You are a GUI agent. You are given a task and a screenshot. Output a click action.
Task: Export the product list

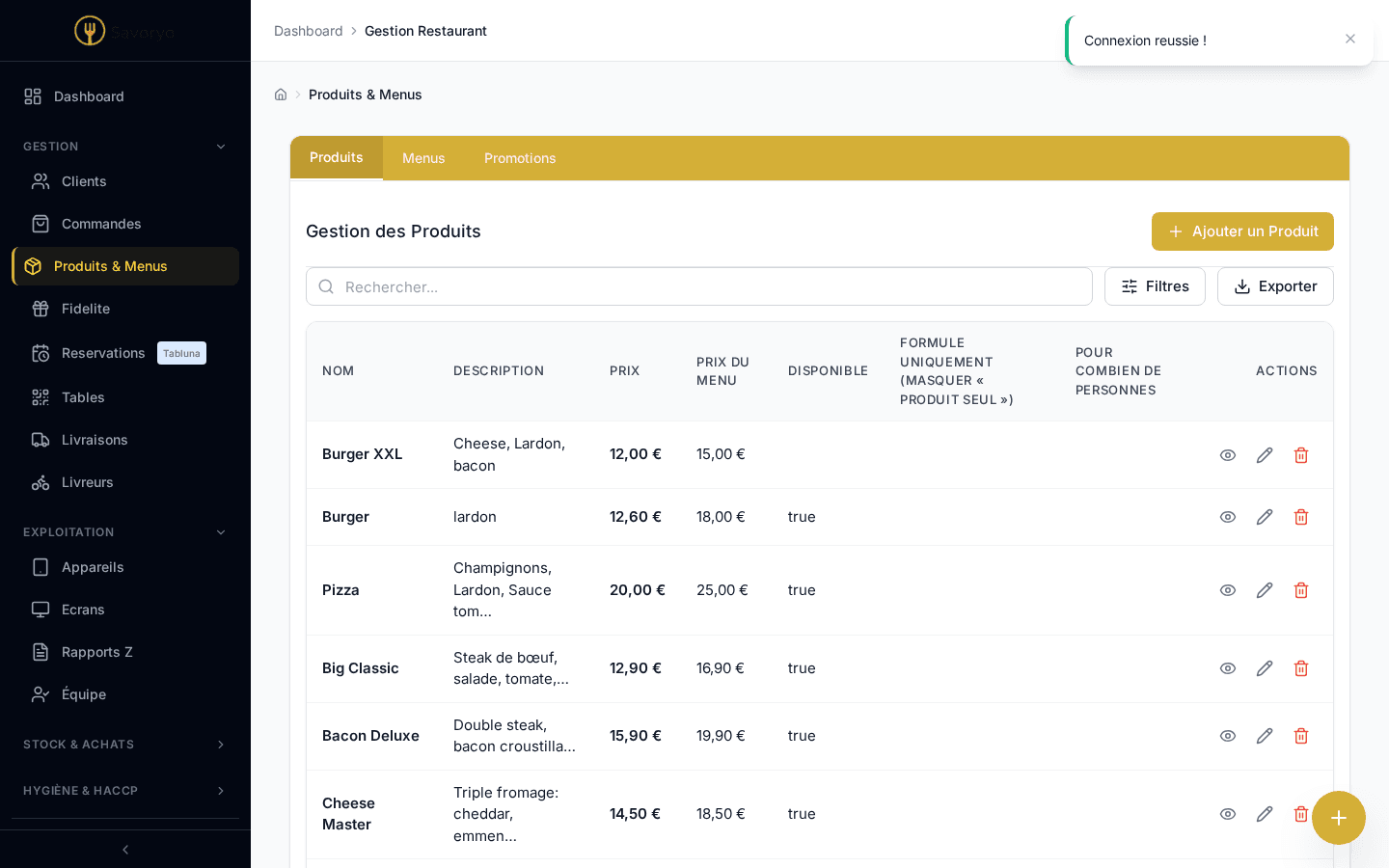tap(1275, 286)
